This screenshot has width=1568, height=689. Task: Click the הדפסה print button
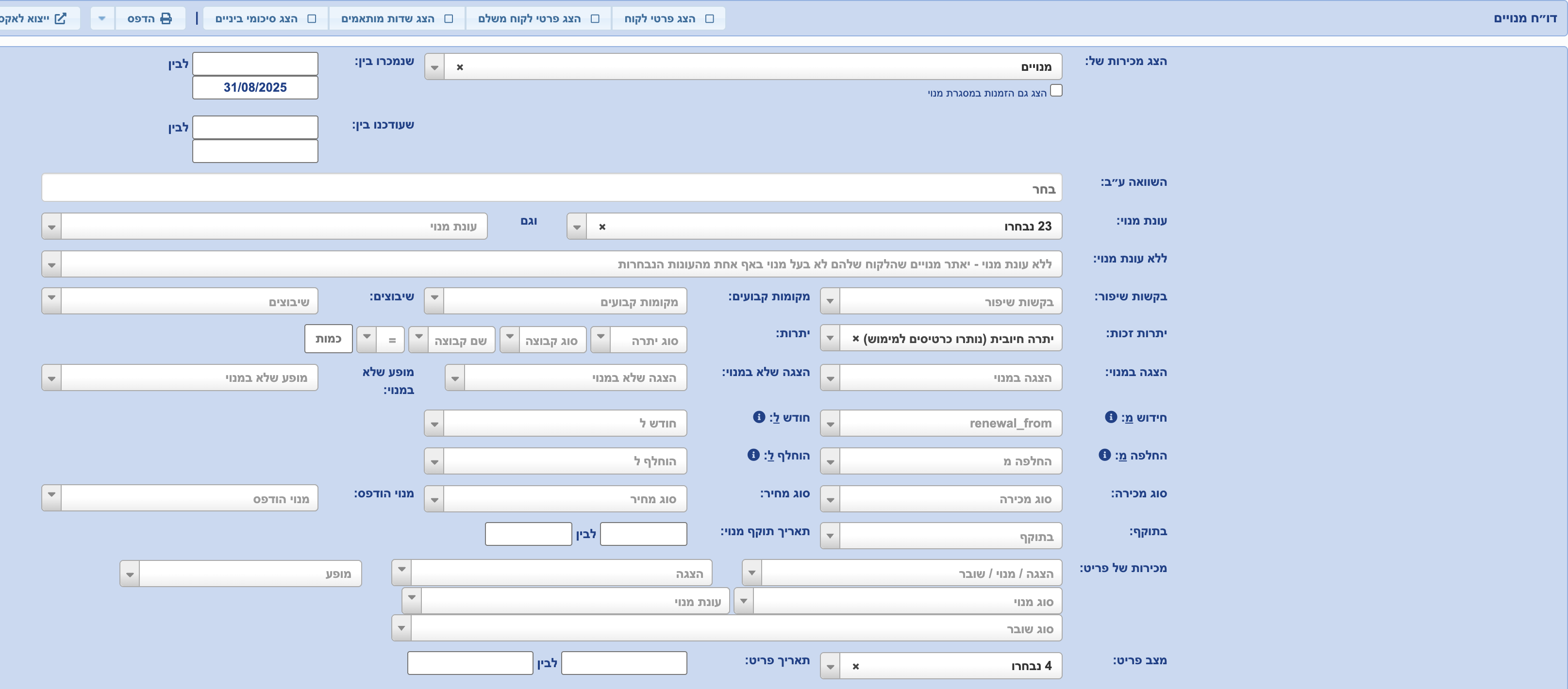[x=150, y=18]
